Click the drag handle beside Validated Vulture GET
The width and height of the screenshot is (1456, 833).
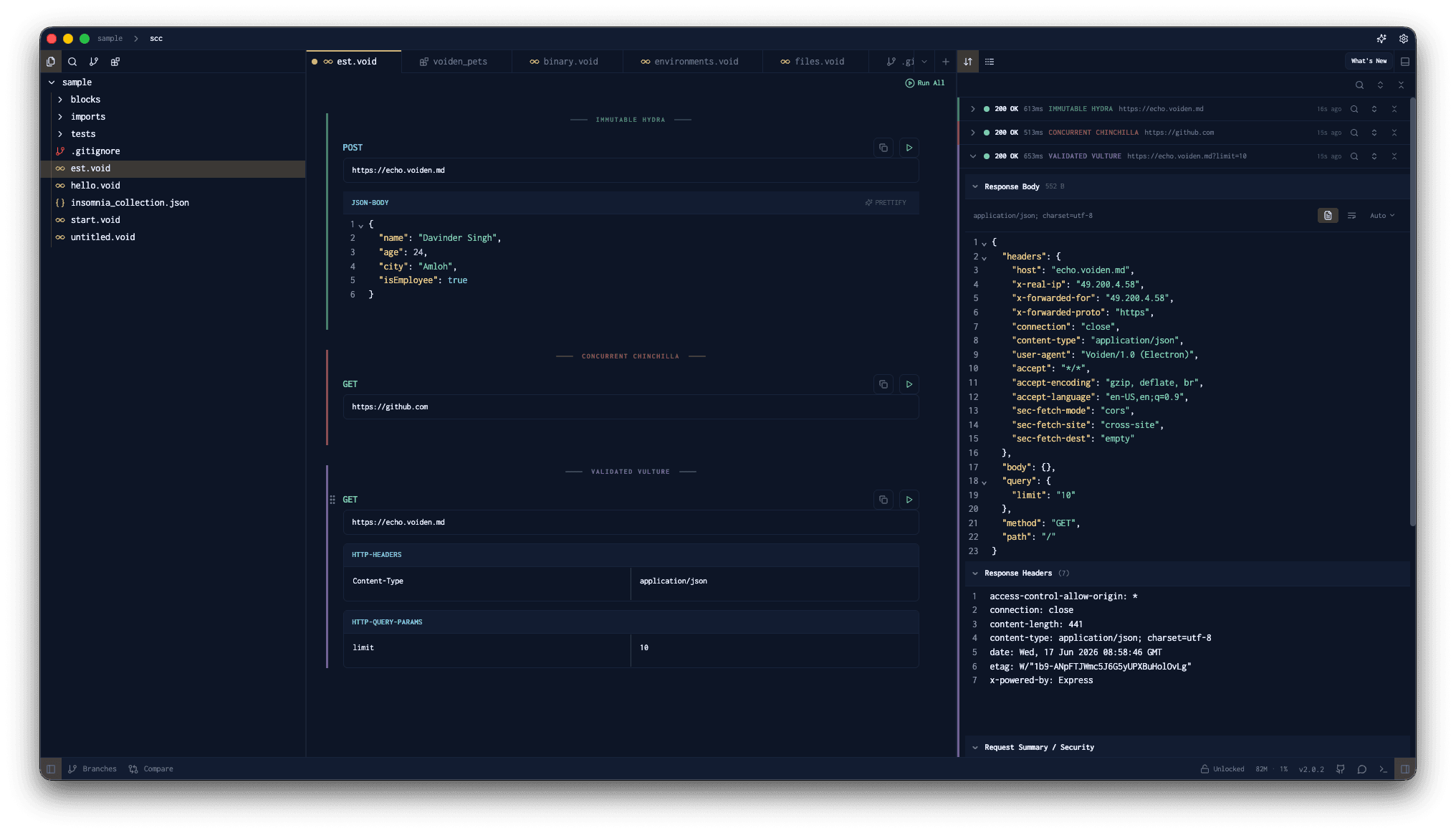(332, 500)
